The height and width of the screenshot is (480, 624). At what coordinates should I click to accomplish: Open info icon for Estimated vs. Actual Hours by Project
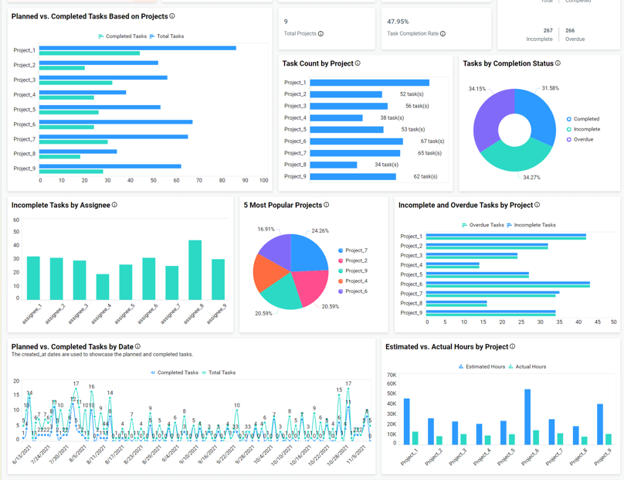click(x=513, y=346)
